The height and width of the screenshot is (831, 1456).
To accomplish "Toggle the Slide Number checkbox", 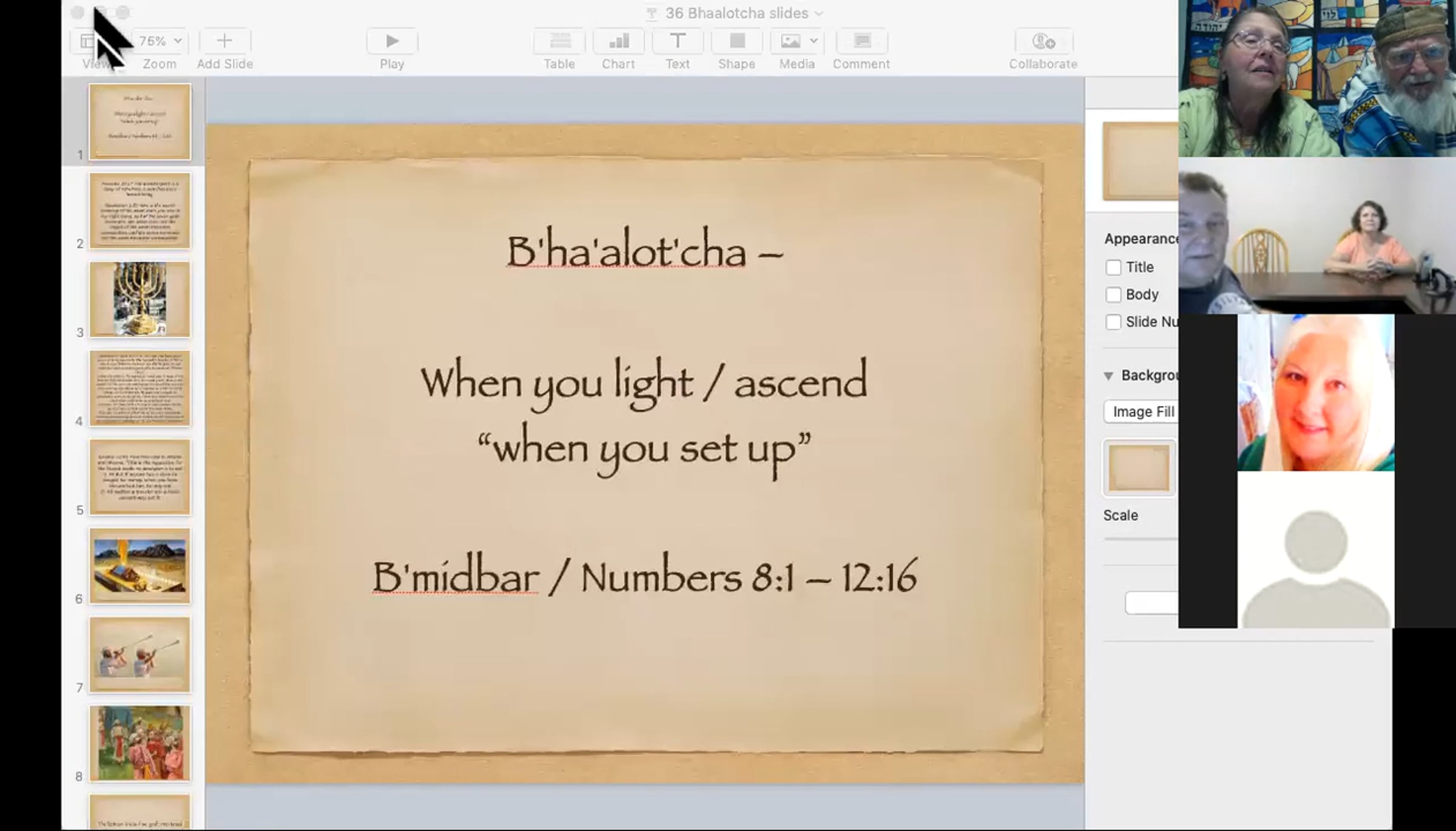I will (1113, 322).
